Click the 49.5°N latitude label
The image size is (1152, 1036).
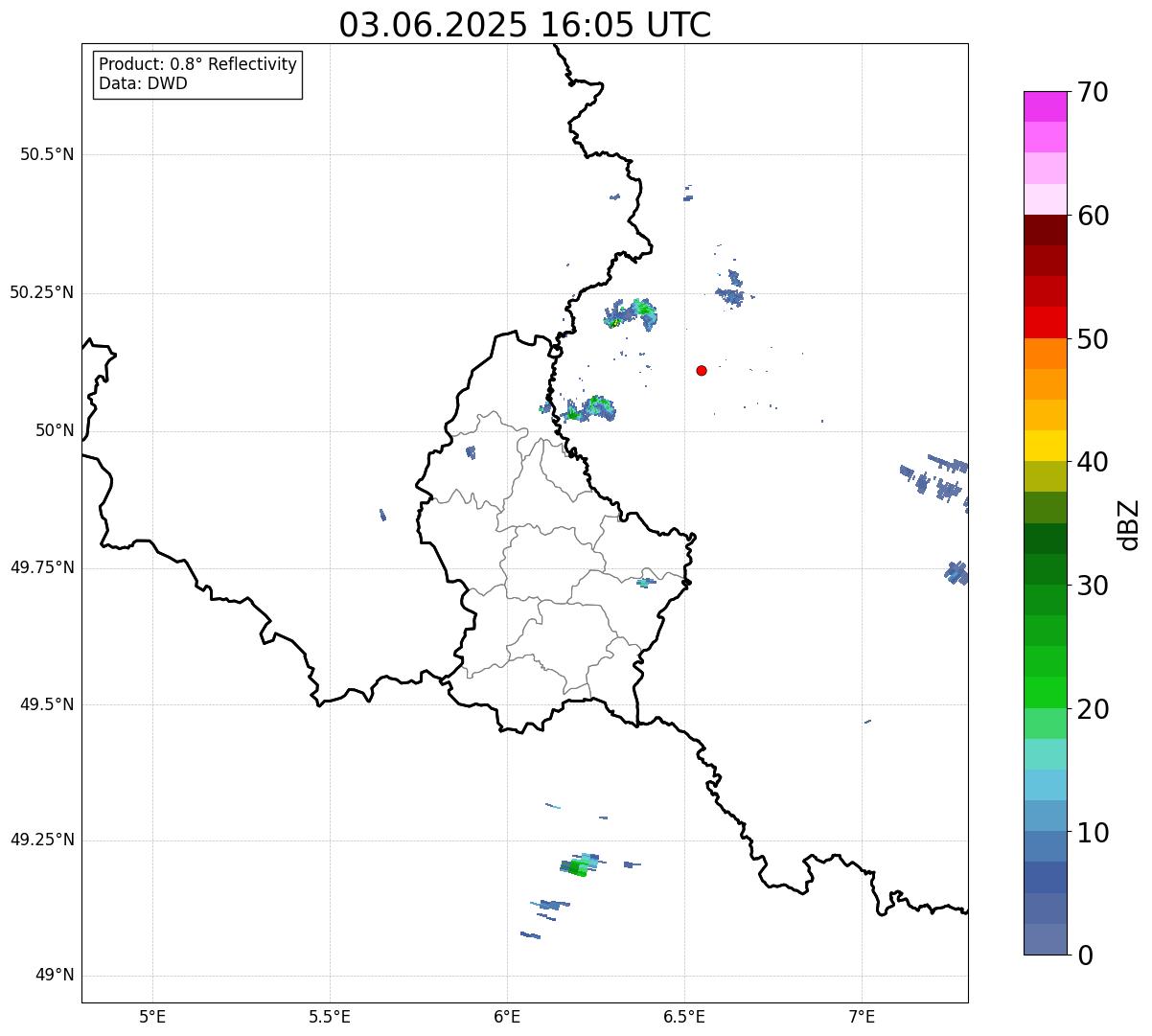tap(47, 704)
